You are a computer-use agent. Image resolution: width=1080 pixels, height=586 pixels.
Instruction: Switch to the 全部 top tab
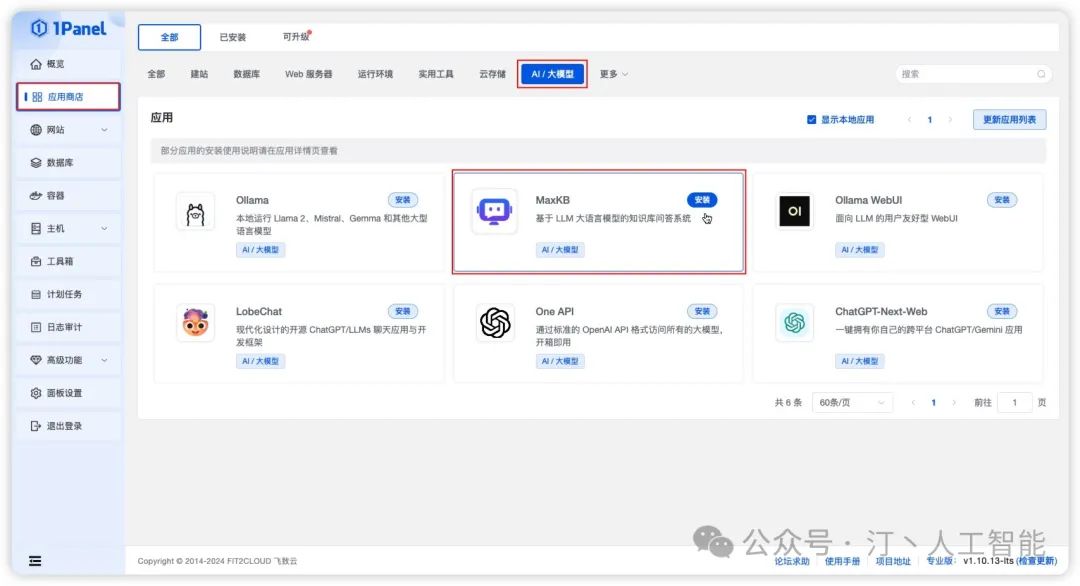click(x=169, y=37)
